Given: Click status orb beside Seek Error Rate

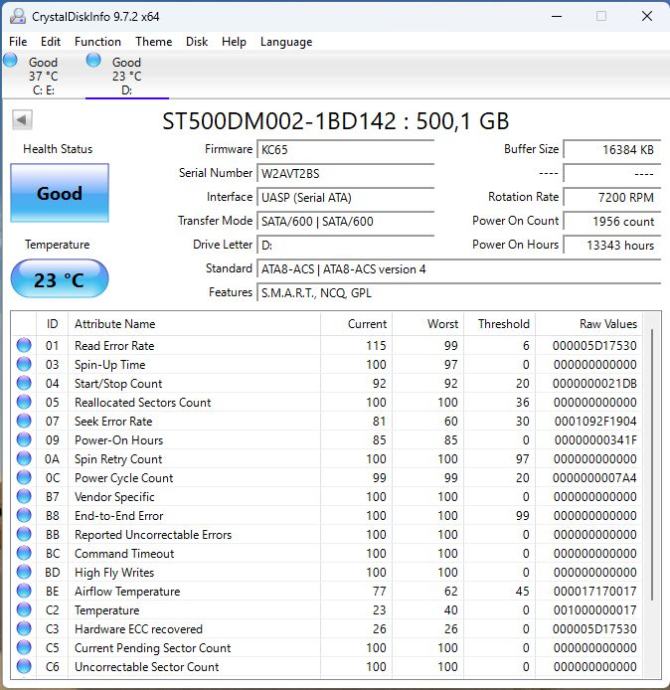Looking at the screenshot, I should pos(24,422).
